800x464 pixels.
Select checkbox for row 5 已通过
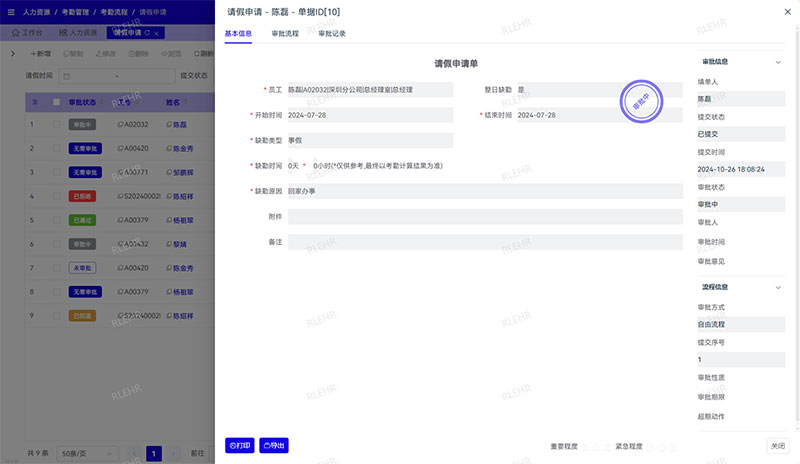pyautogui.click(x=56, y=220)
